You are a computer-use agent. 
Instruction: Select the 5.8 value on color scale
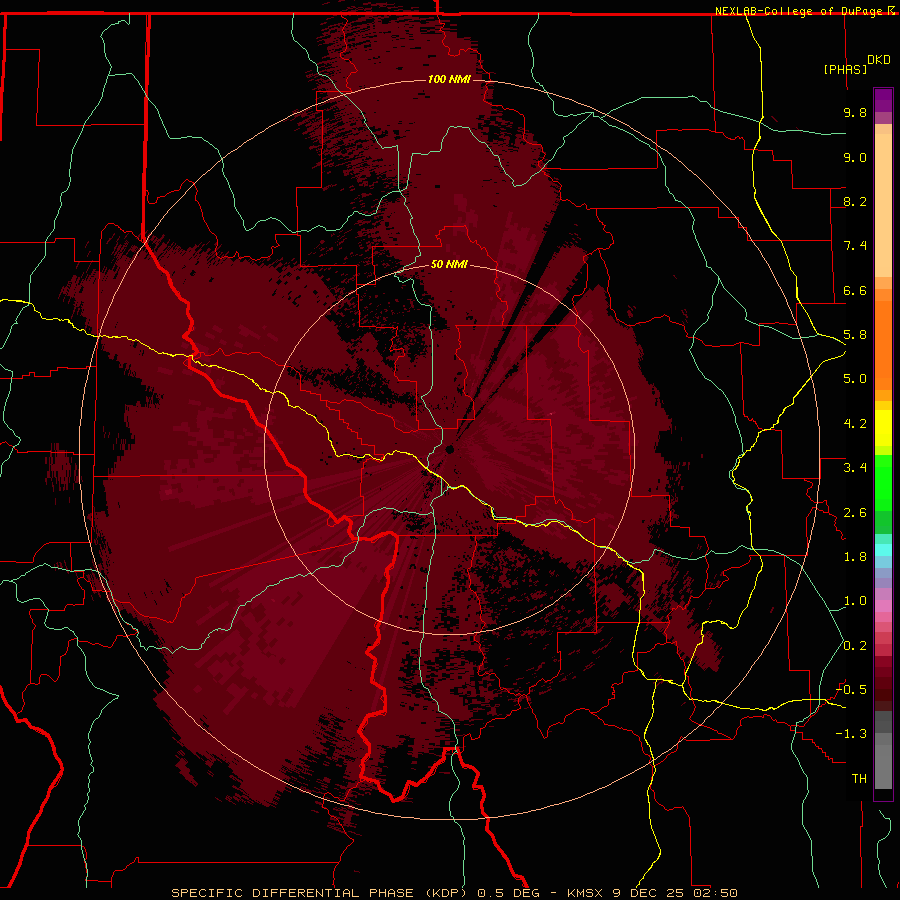click(855, 335)
